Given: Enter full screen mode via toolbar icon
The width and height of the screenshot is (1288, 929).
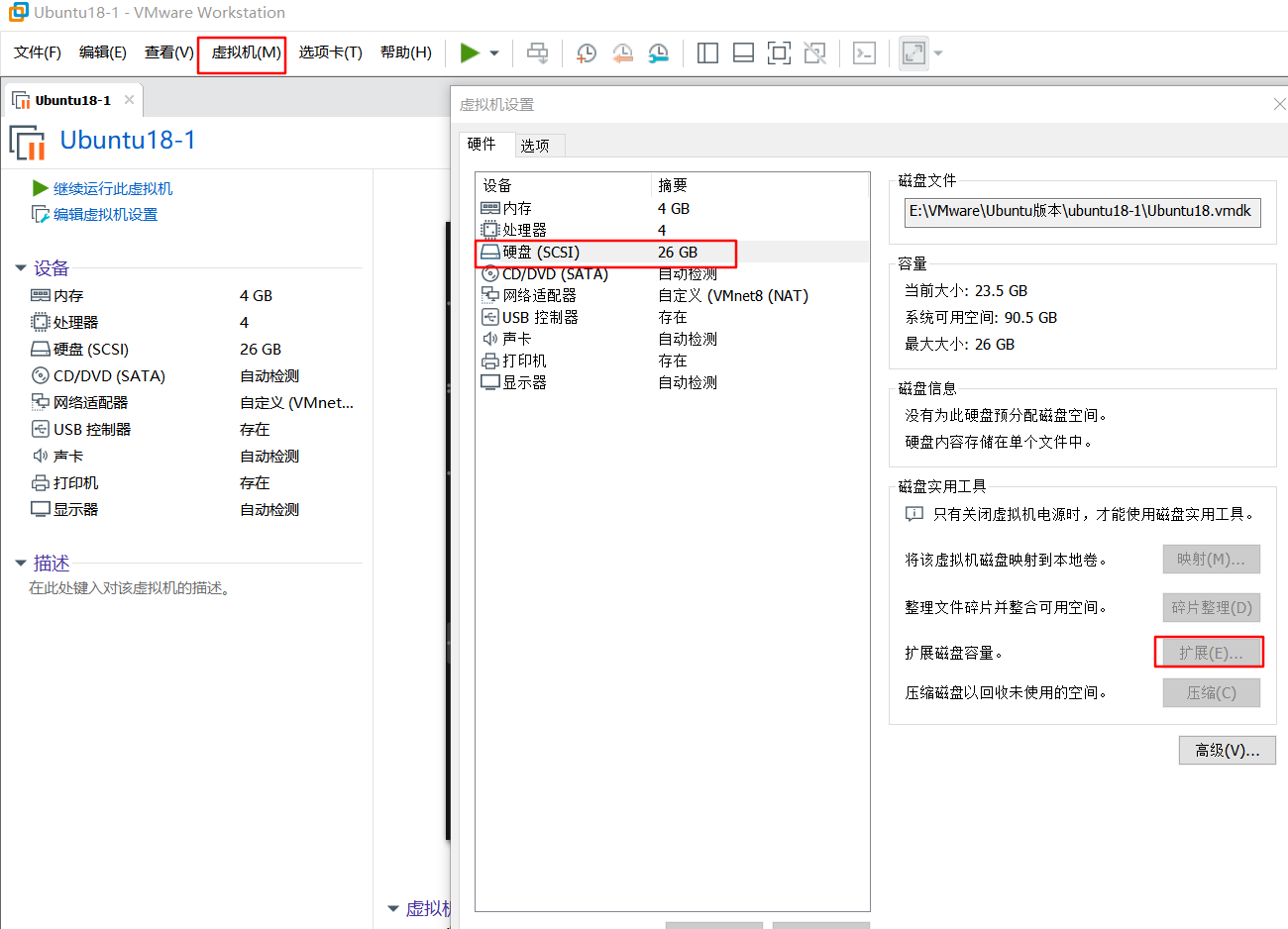Looking at the screenshot, I should (x=779, y=52).
